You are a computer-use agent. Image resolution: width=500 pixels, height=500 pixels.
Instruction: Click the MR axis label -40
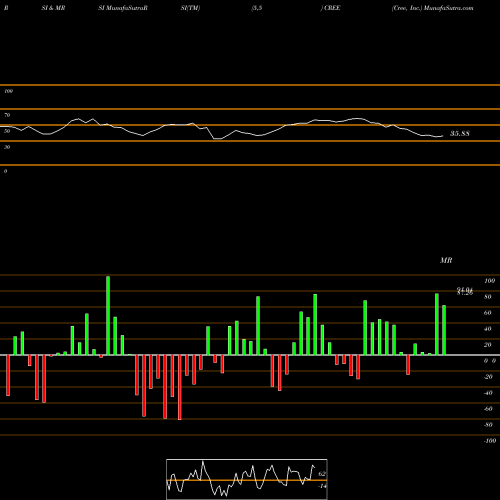click(488, 393)
